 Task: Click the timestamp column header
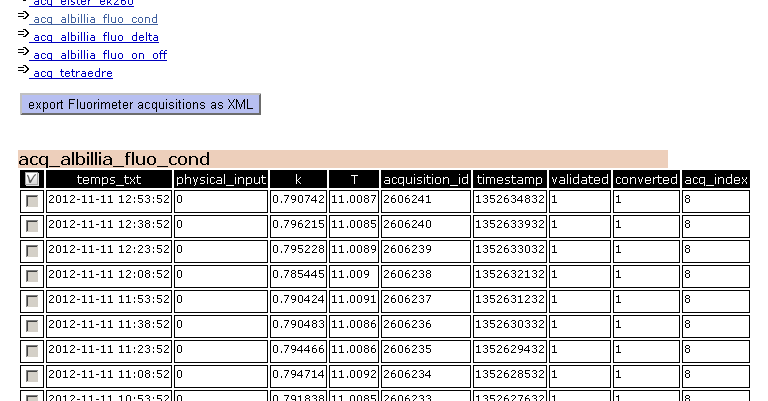[x=510, y=179]
